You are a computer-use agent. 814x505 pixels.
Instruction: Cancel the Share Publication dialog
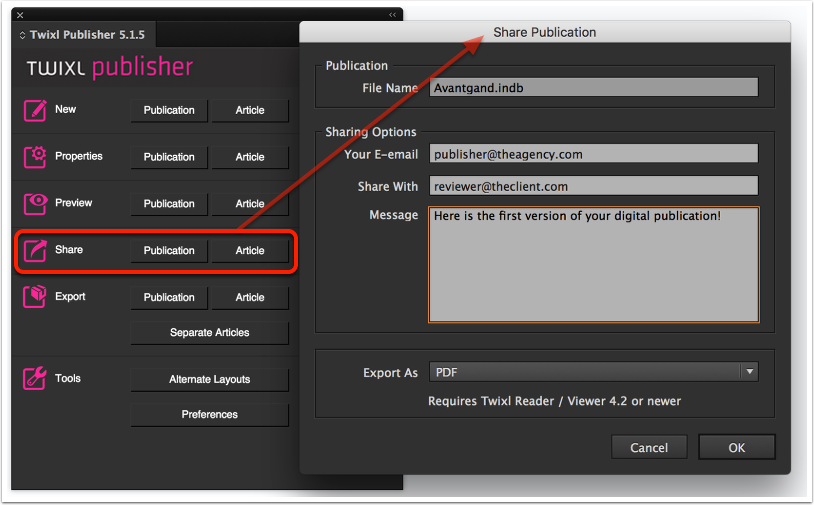649,447
